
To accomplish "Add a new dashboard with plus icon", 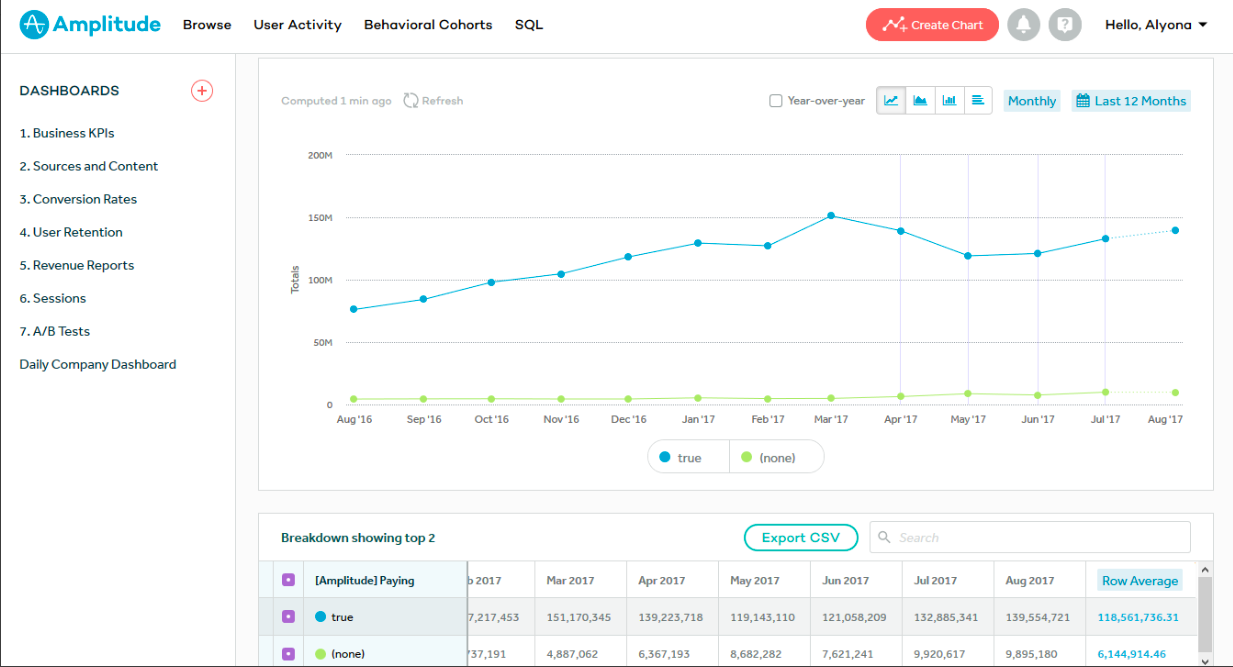I will tap(202, 91).
